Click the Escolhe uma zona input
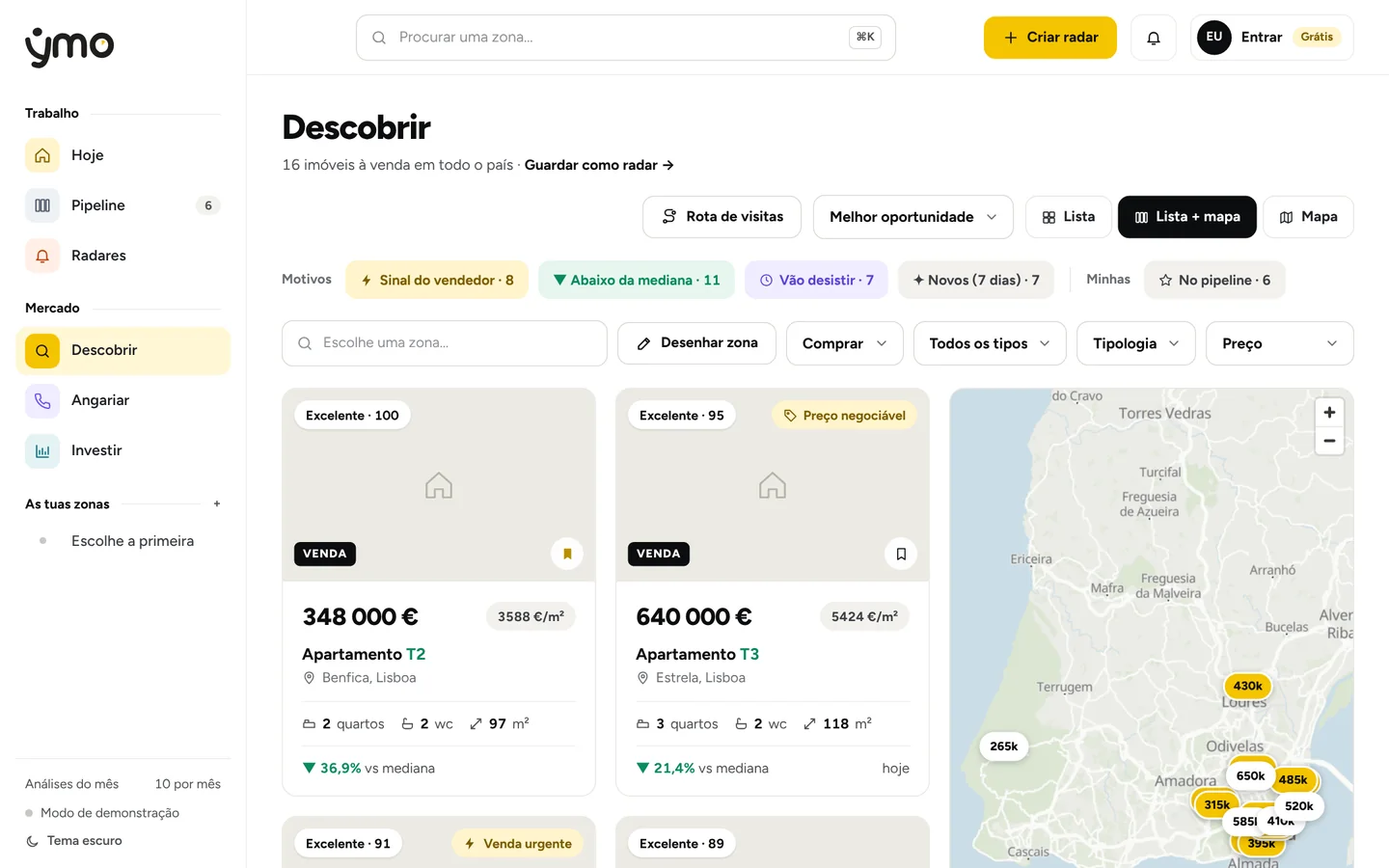 (x=445, y=343)
